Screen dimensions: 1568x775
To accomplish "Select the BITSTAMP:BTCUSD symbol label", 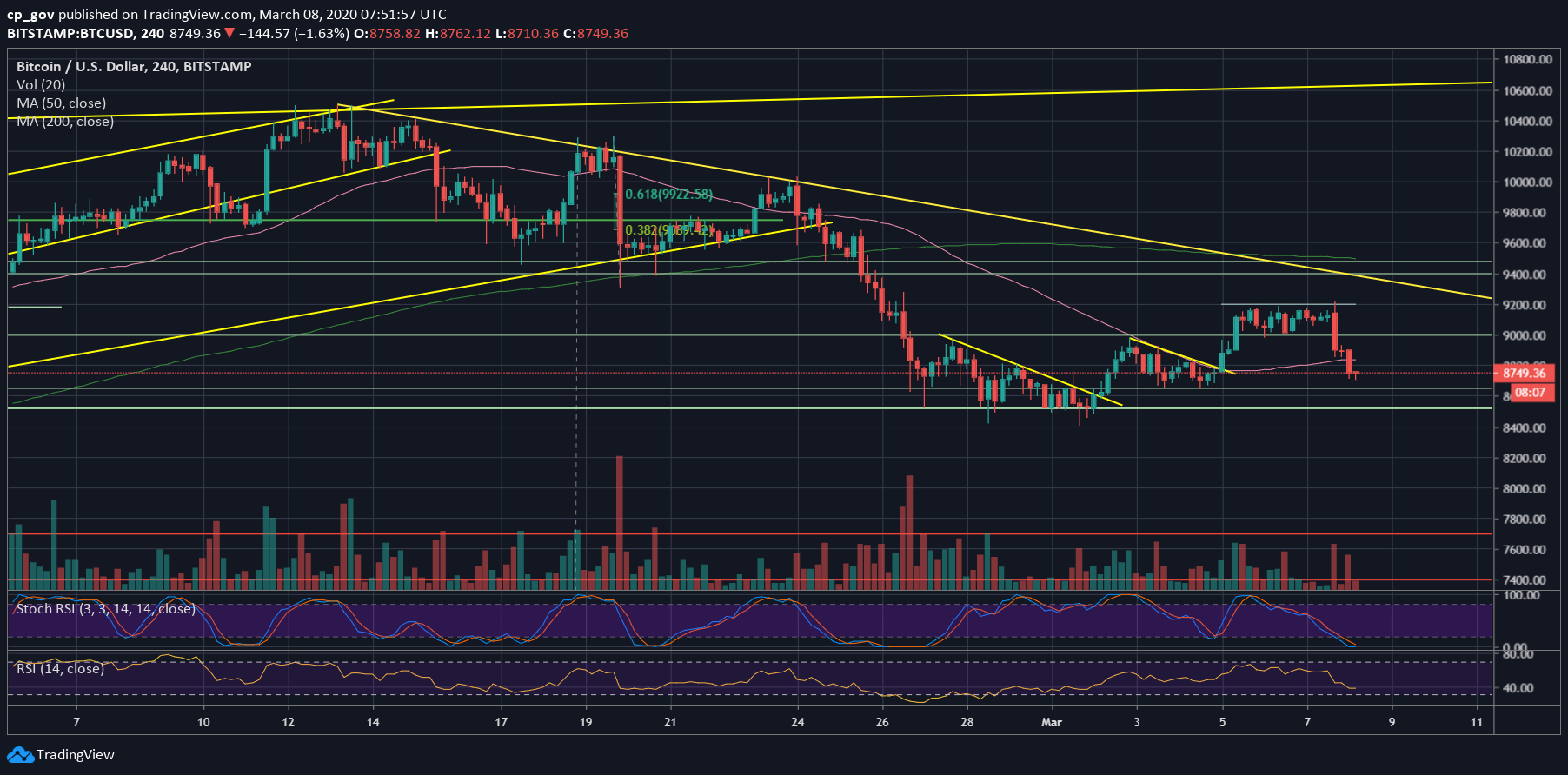I will tap(70, 33).
